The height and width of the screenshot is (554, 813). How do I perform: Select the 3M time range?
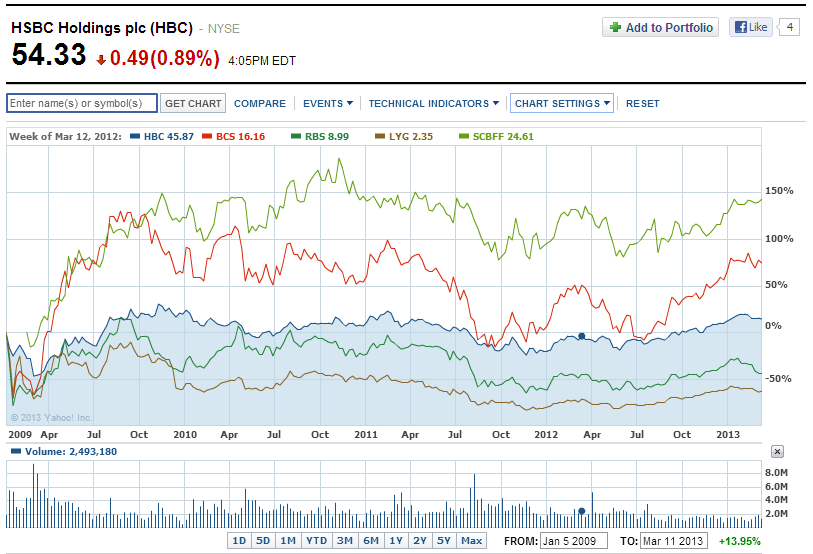click(x=345, y=541)
